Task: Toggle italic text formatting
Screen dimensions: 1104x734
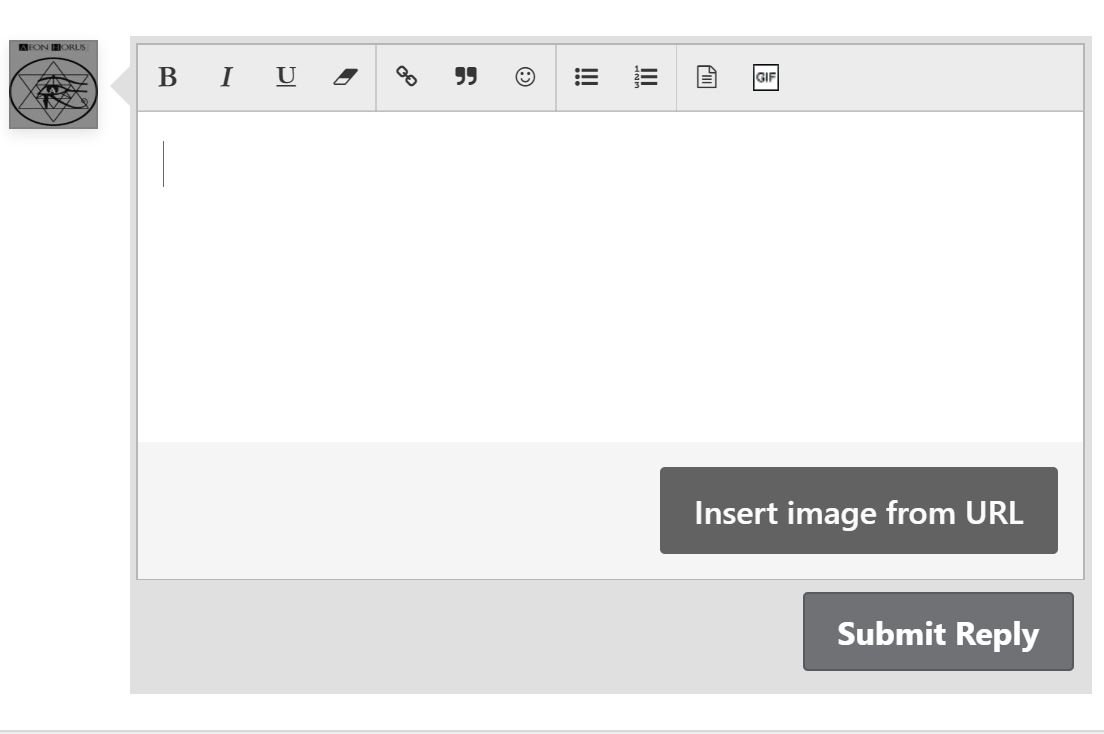Action: [x=227, y=77]
